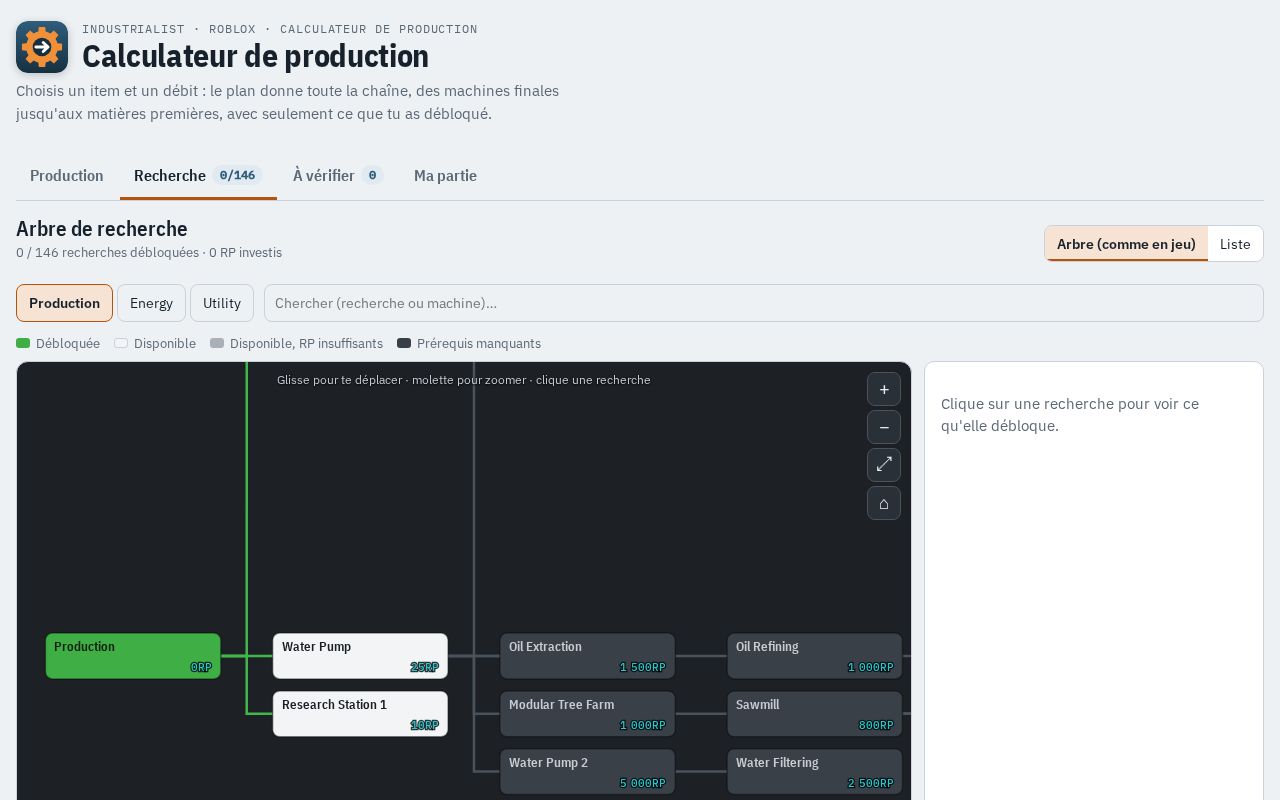Click the Calculateur de production title
This screenshot has height=800, width=1280.
(x=255, y=56)
